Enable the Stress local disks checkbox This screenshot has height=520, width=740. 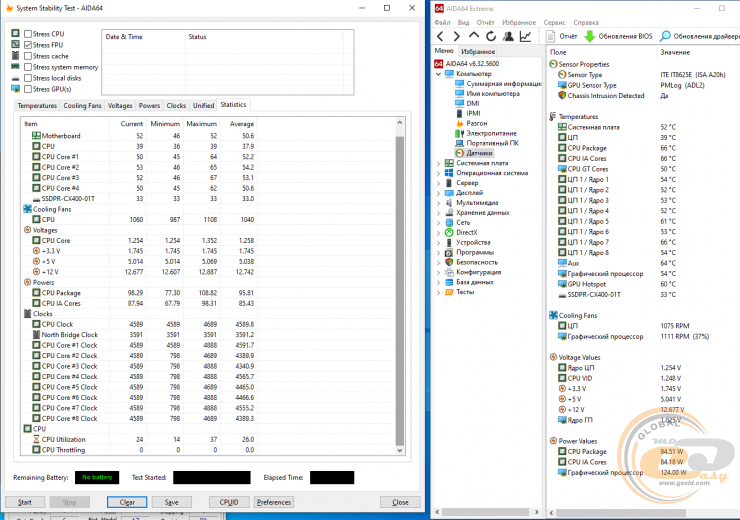click(28, 78)
